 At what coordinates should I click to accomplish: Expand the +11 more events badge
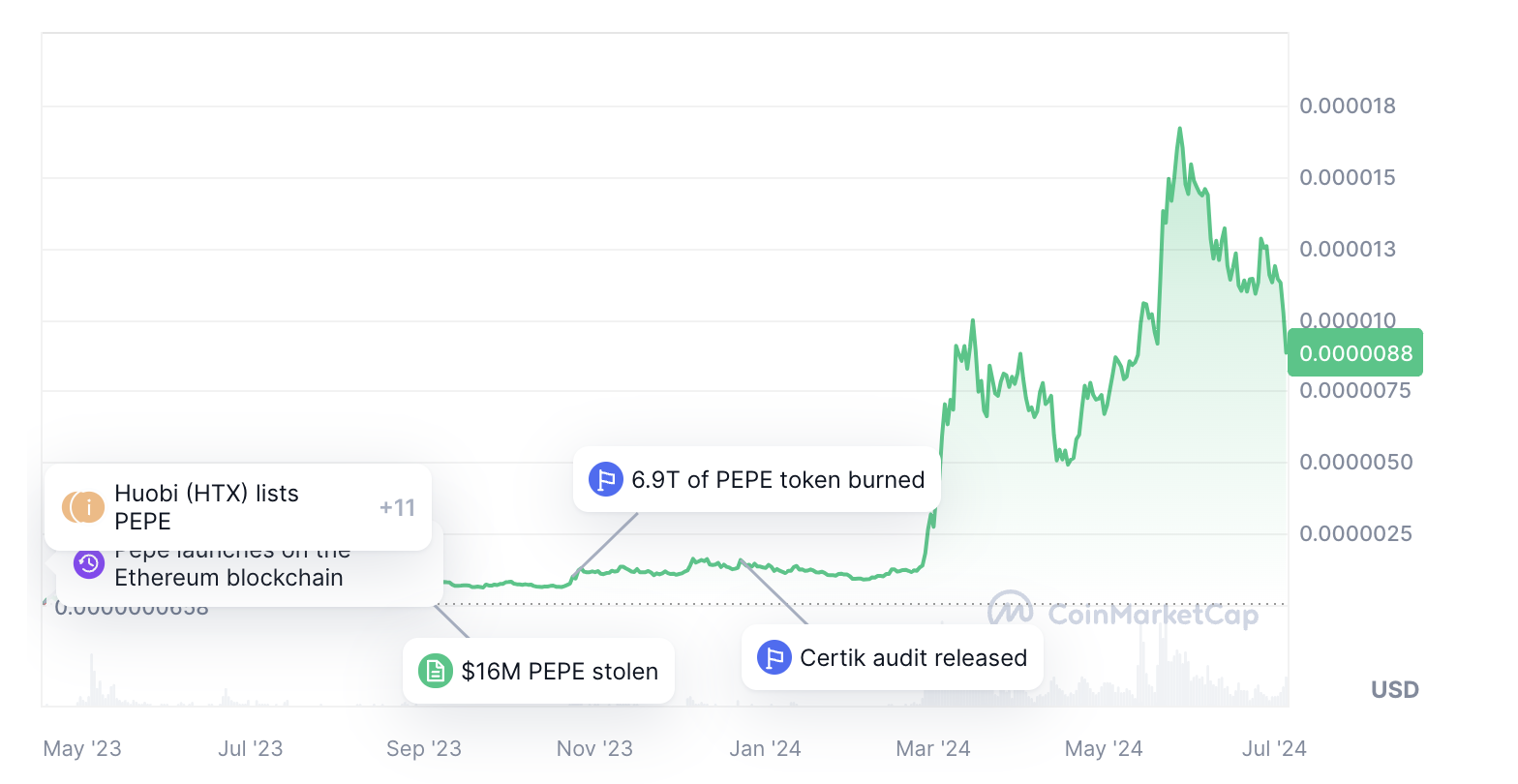(x=397, y=507)
